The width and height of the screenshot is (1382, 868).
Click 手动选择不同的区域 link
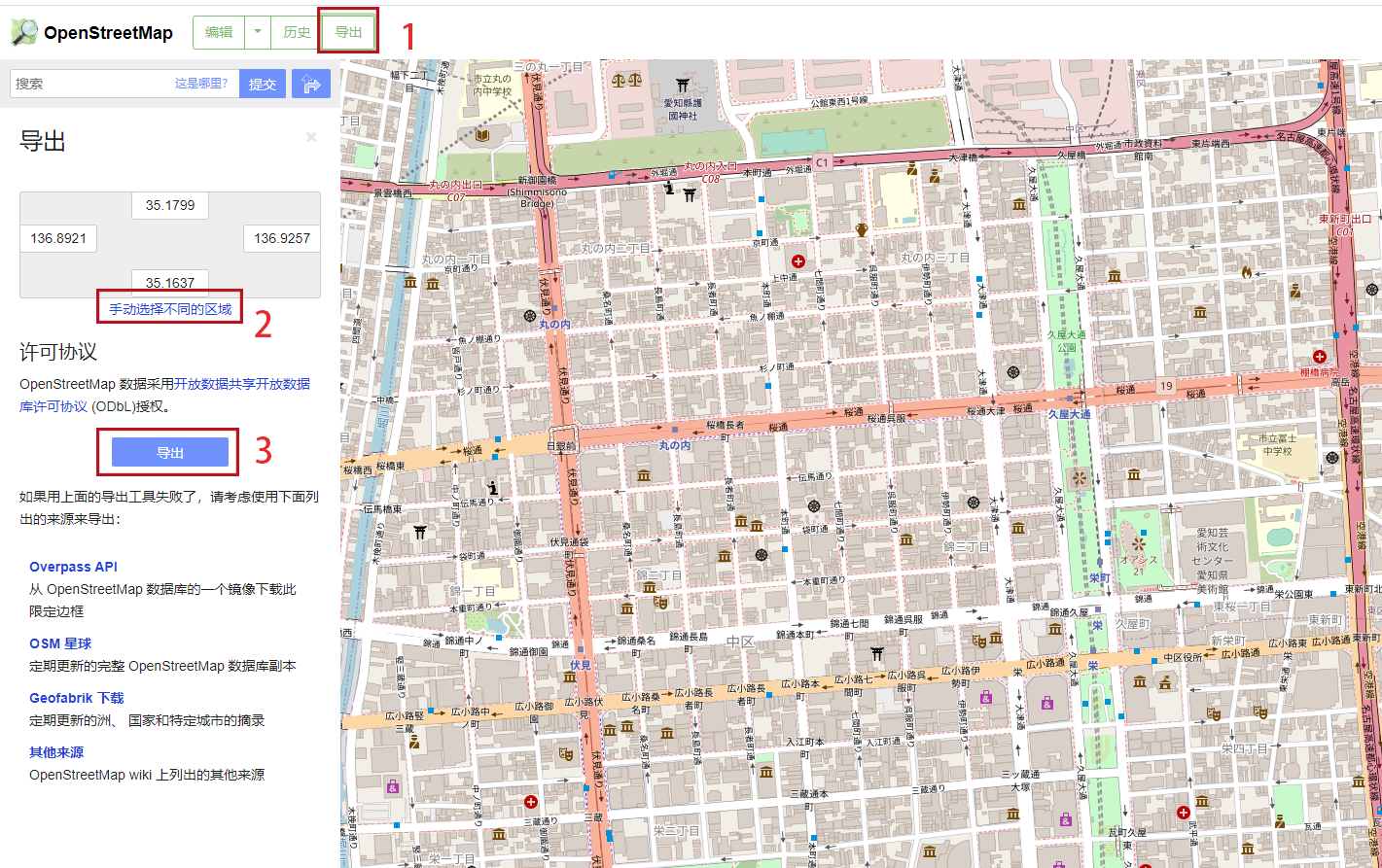coord(170,309)
